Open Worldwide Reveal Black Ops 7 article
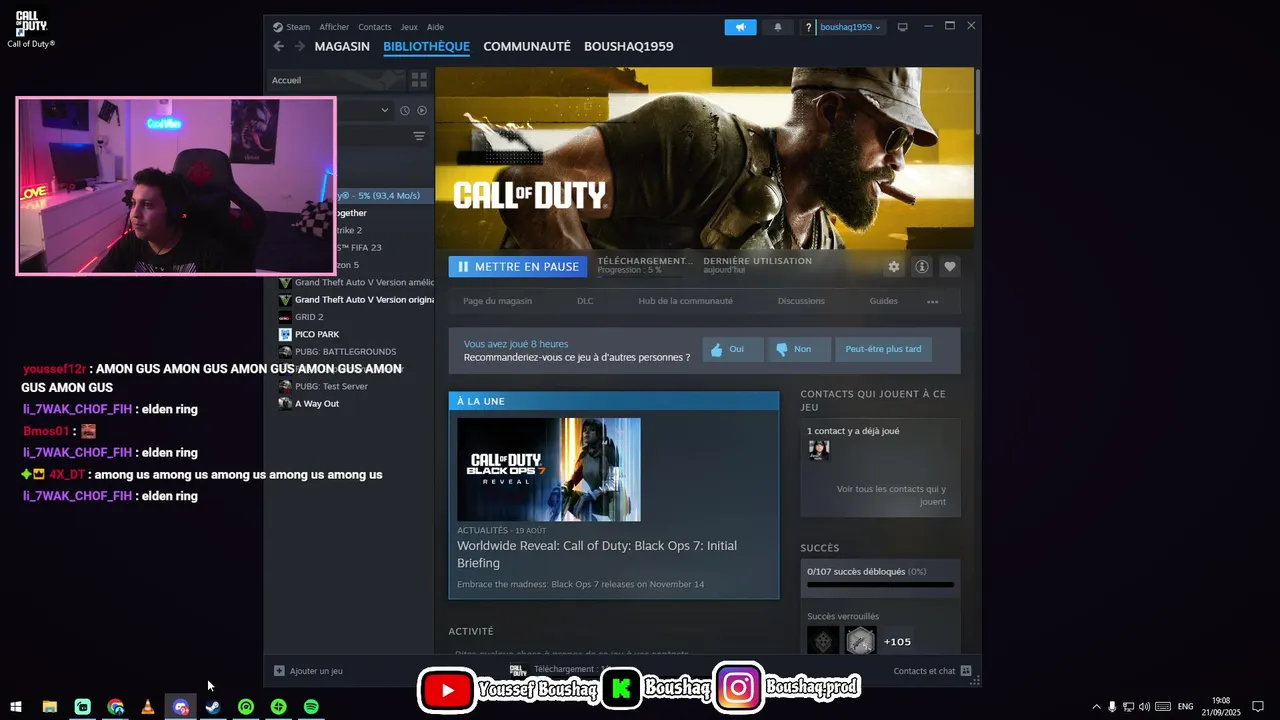Viewport: 1280px width, 720px height. (597, 554)
